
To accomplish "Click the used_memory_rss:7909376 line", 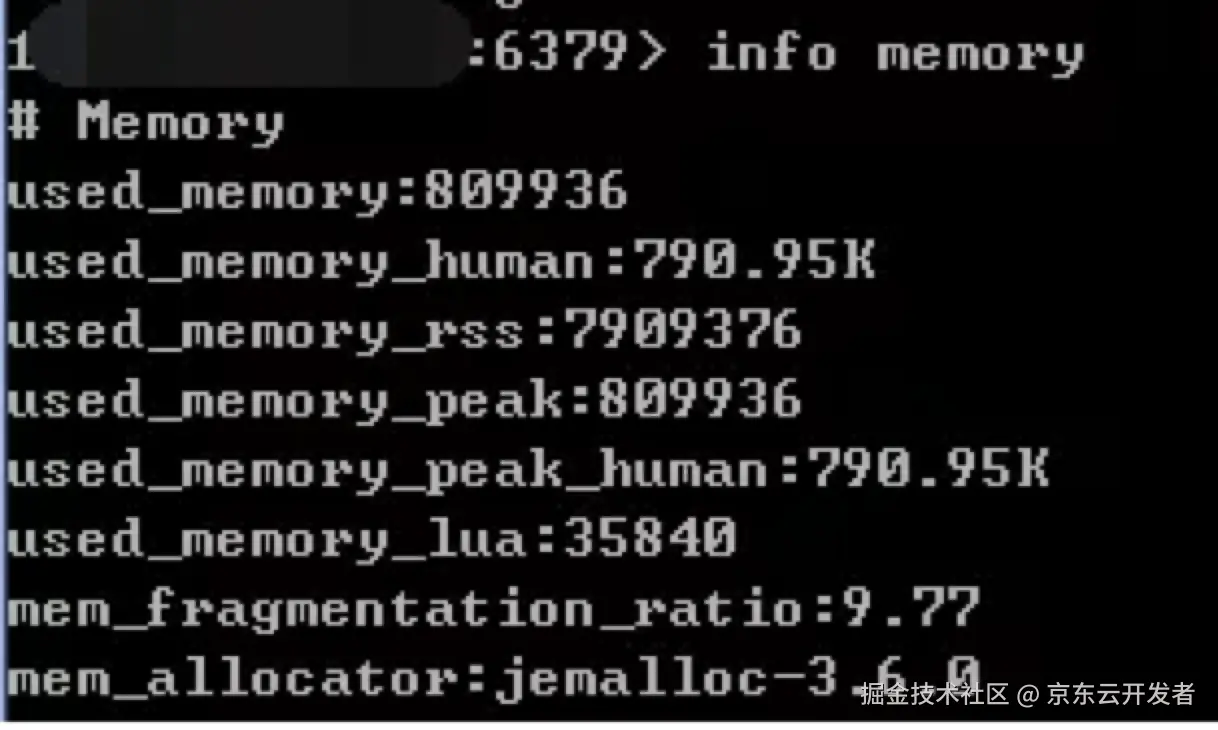I will 405,331.
